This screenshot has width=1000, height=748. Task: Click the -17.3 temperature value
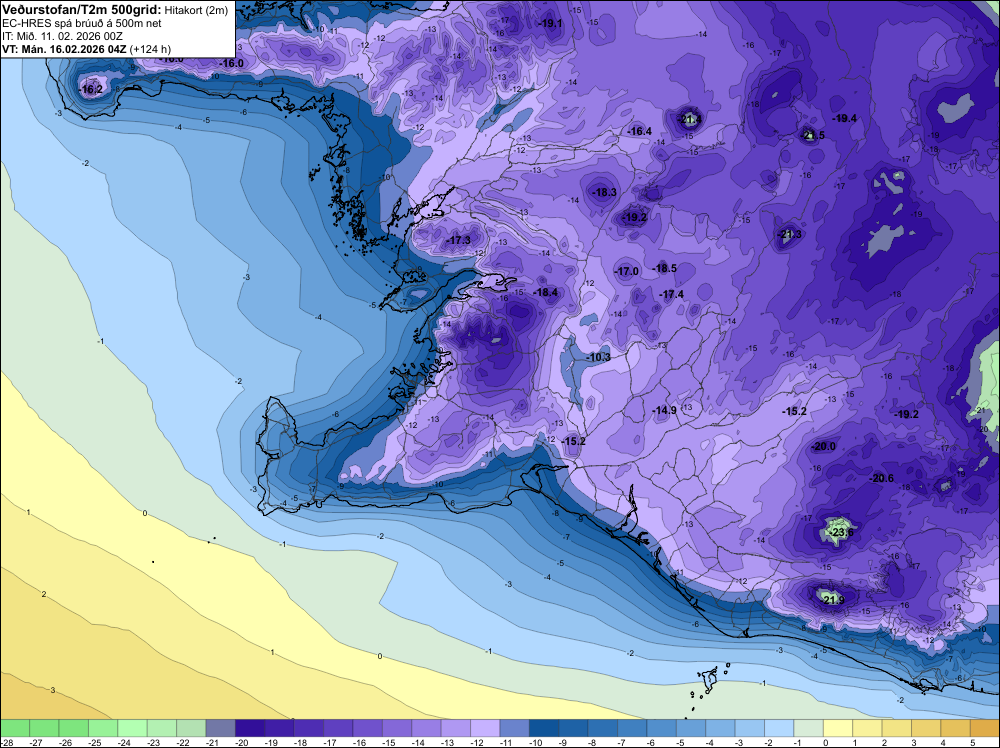tap(459, 240)
